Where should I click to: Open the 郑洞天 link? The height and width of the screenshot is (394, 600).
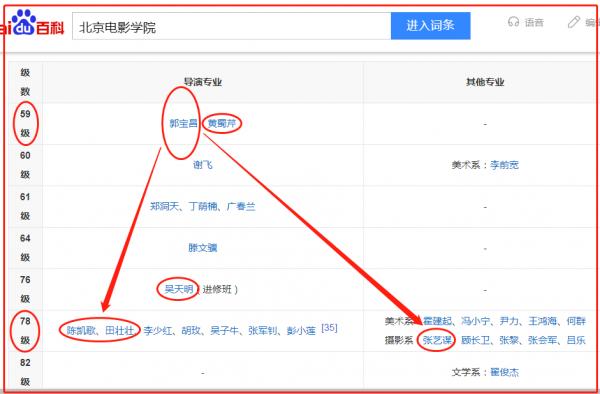164,207
